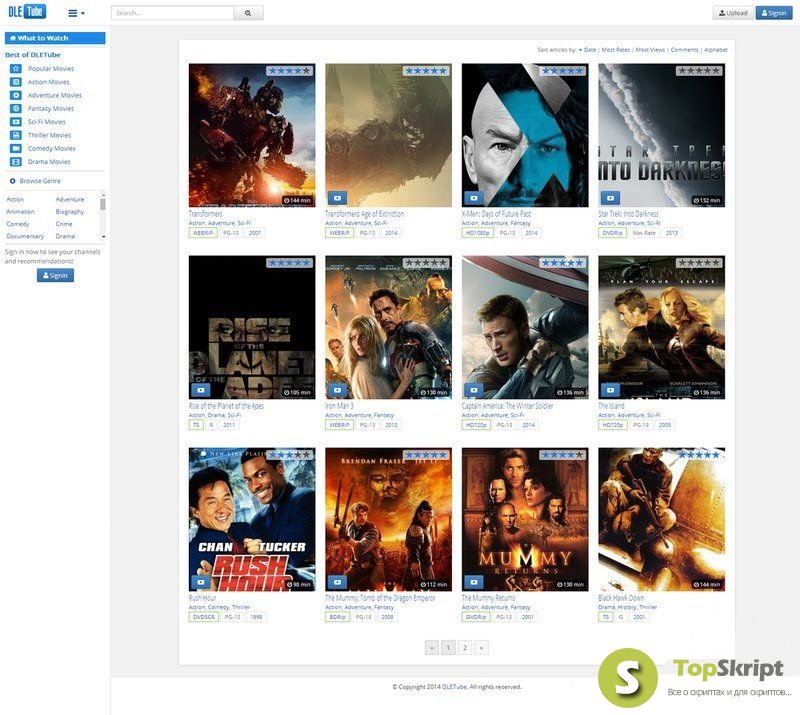800x715 pixels.
Task: Sort articles by Comments
Action: click(685, 50)
